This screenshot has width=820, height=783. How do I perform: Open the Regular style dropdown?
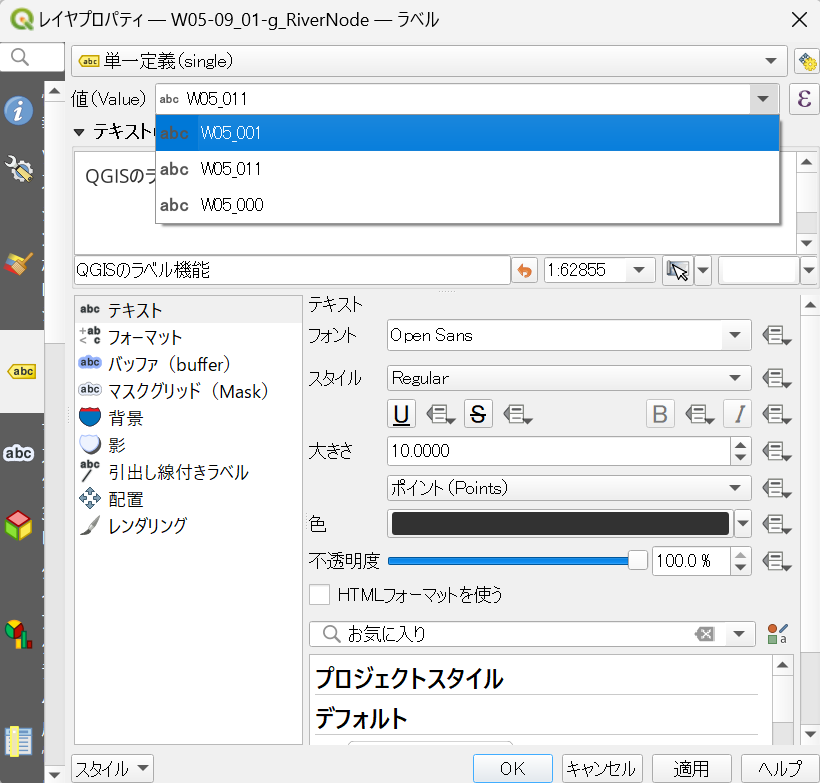coord(569,378)
